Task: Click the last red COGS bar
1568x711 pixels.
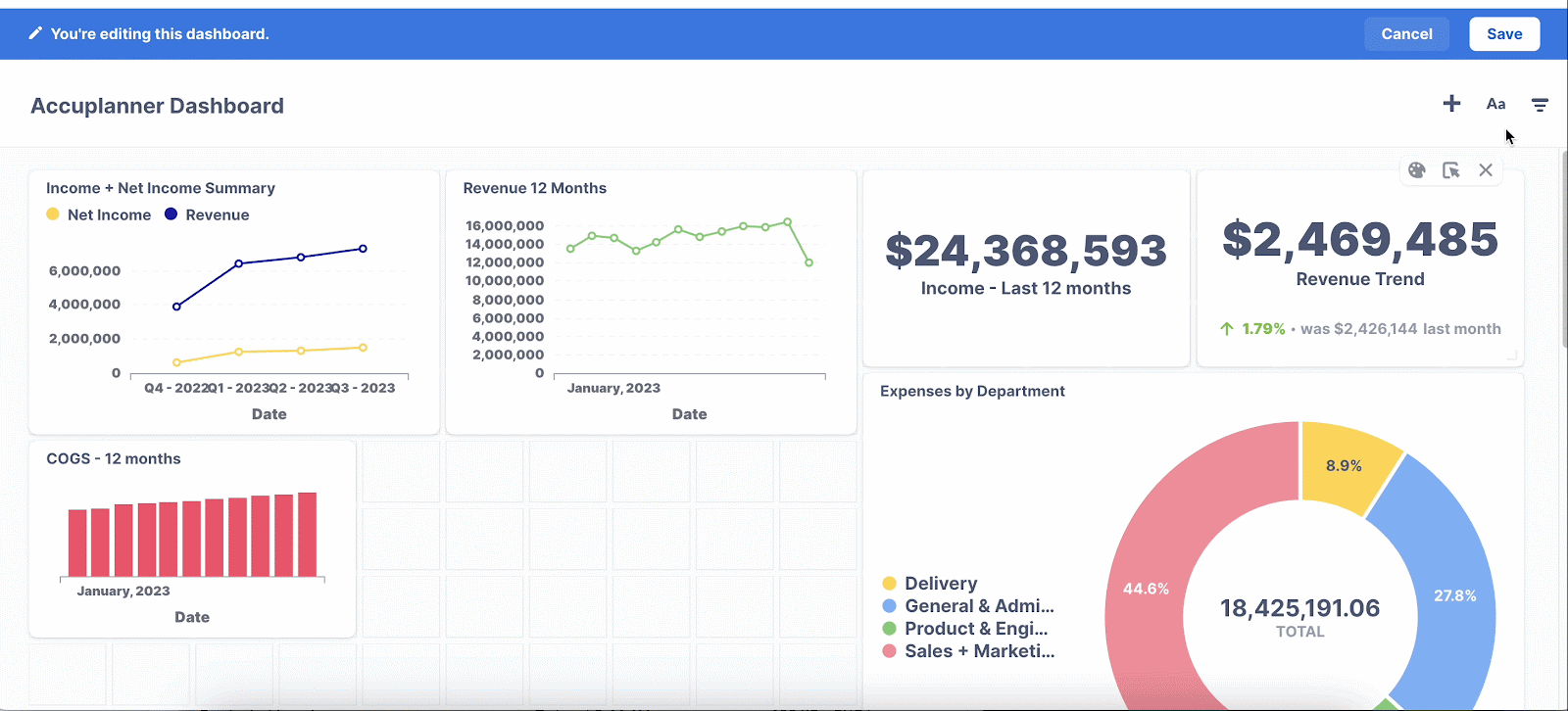Action: tap(307, 535)
